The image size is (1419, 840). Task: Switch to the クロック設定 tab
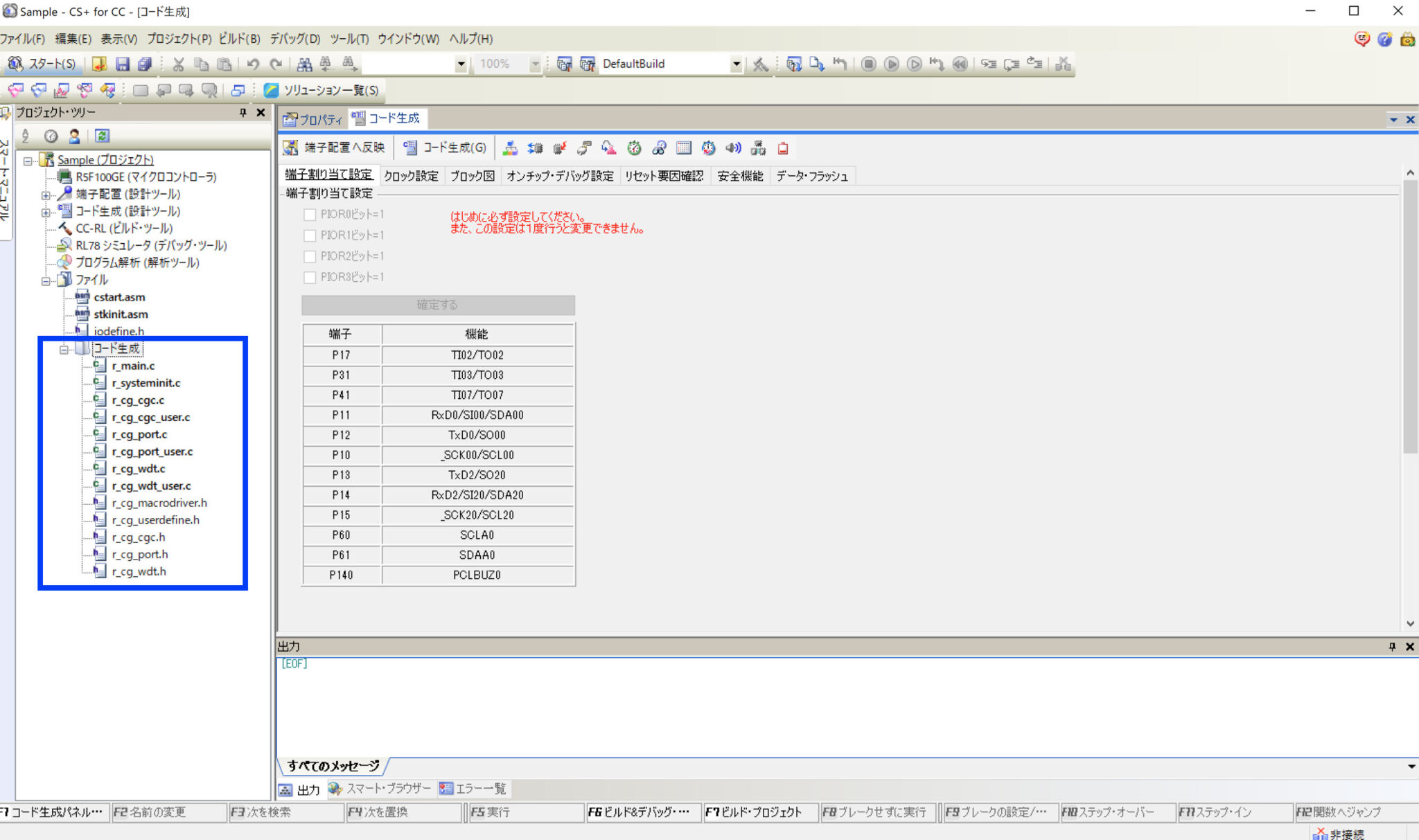coord(411,176)
